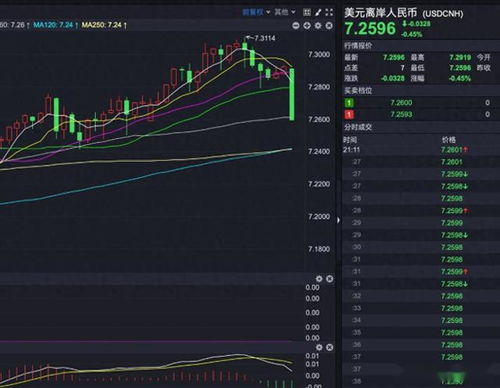Viewport: 500px width, 388px height.
Task: Collapse the right quote panel arrow
Action: pyautogui.click(x=338, y=220)
